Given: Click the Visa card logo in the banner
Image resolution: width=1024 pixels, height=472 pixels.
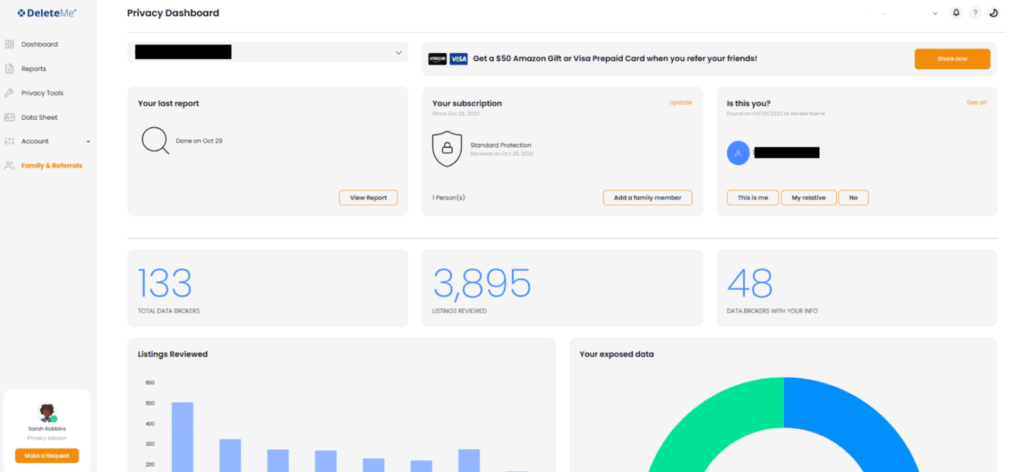Looking at the screenshot, I should tap(458, 59).
